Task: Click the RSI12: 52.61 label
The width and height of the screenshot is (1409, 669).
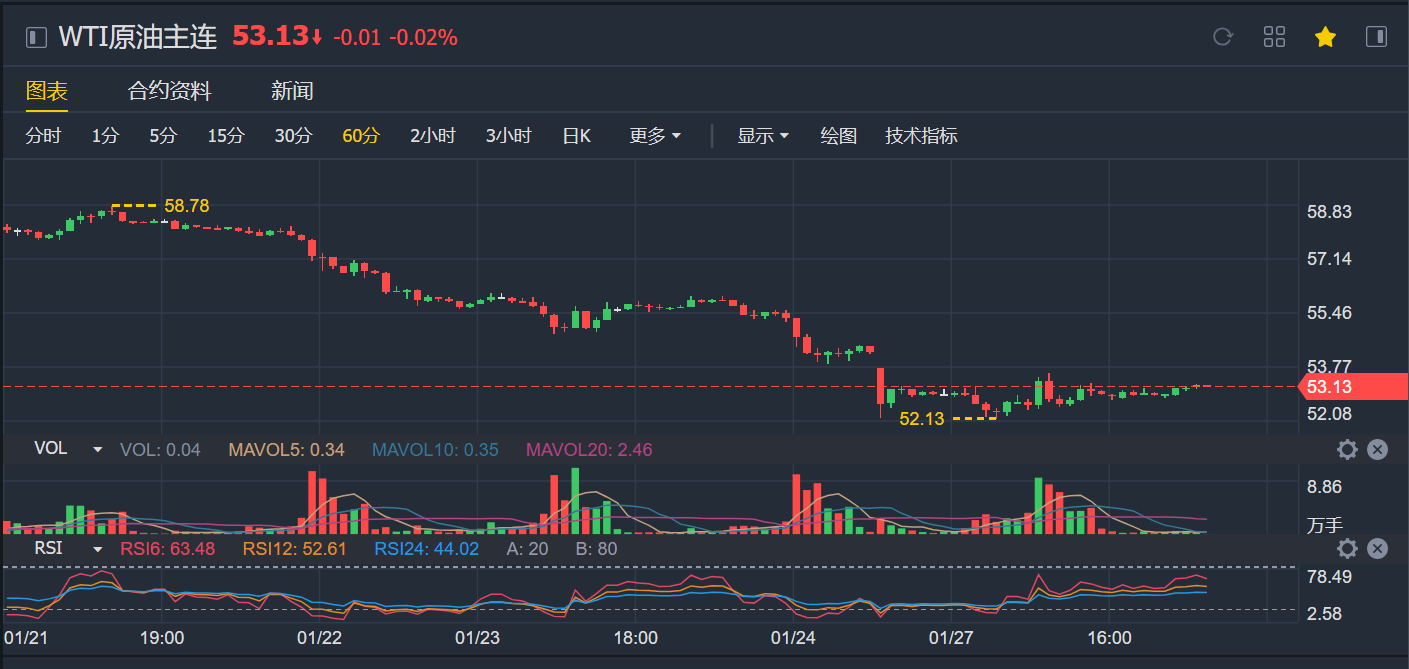Action: (x=294, y=549)
